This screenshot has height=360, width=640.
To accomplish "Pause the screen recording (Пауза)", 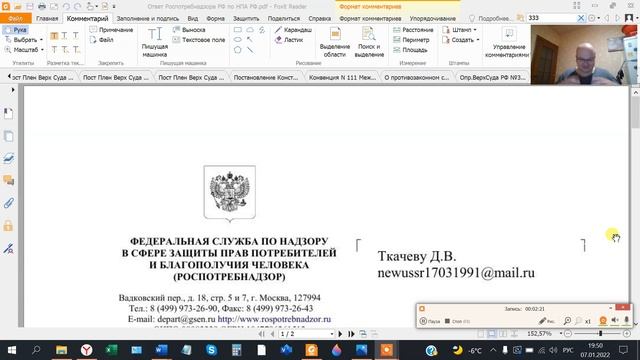I will [430, 321].
